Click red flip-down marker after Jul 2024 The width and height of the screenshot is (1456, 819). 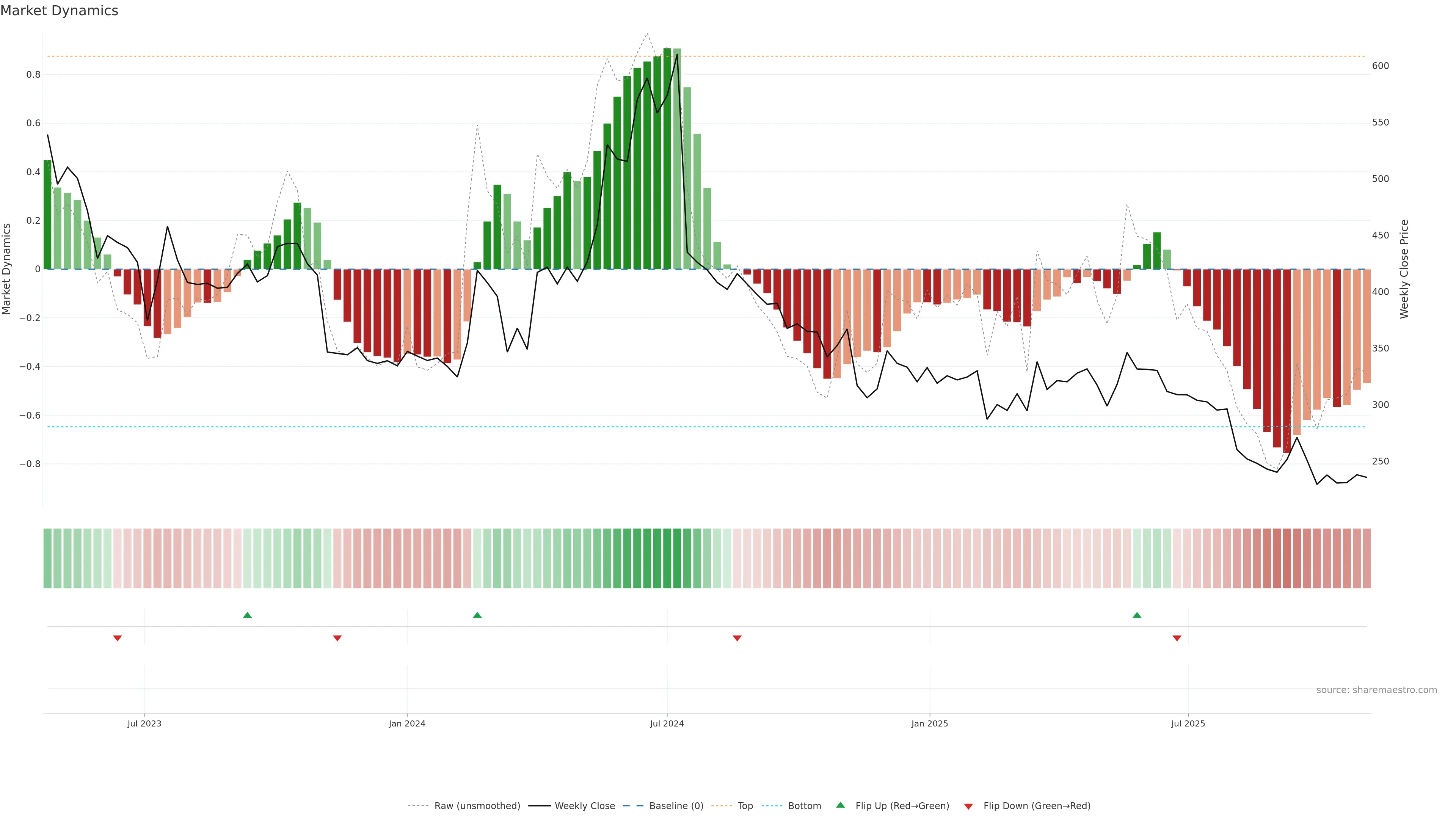[x=737, y=638]
